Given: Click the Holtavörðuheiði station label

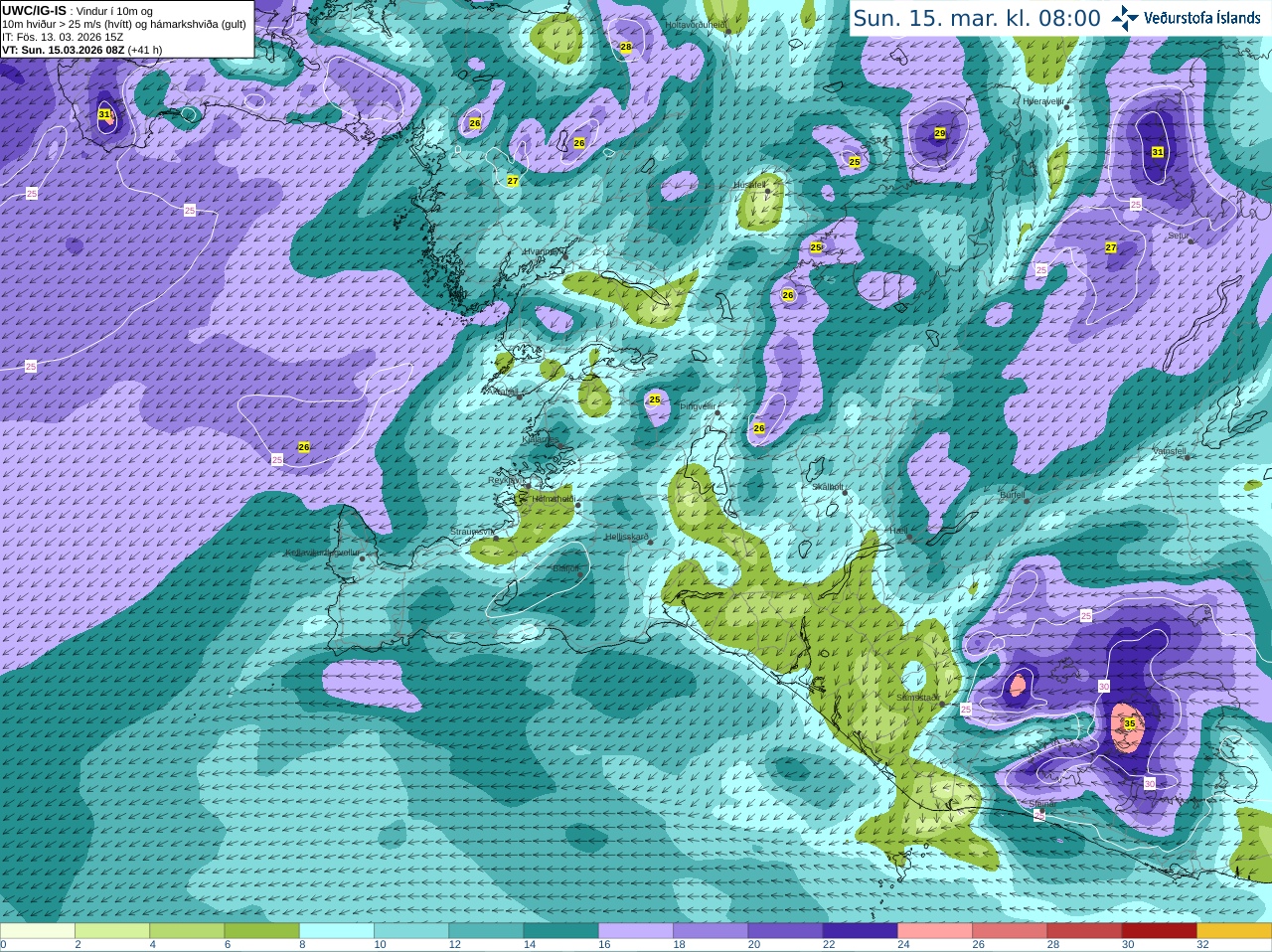Looking at the screenshot, I should click(x=695, y=24).
